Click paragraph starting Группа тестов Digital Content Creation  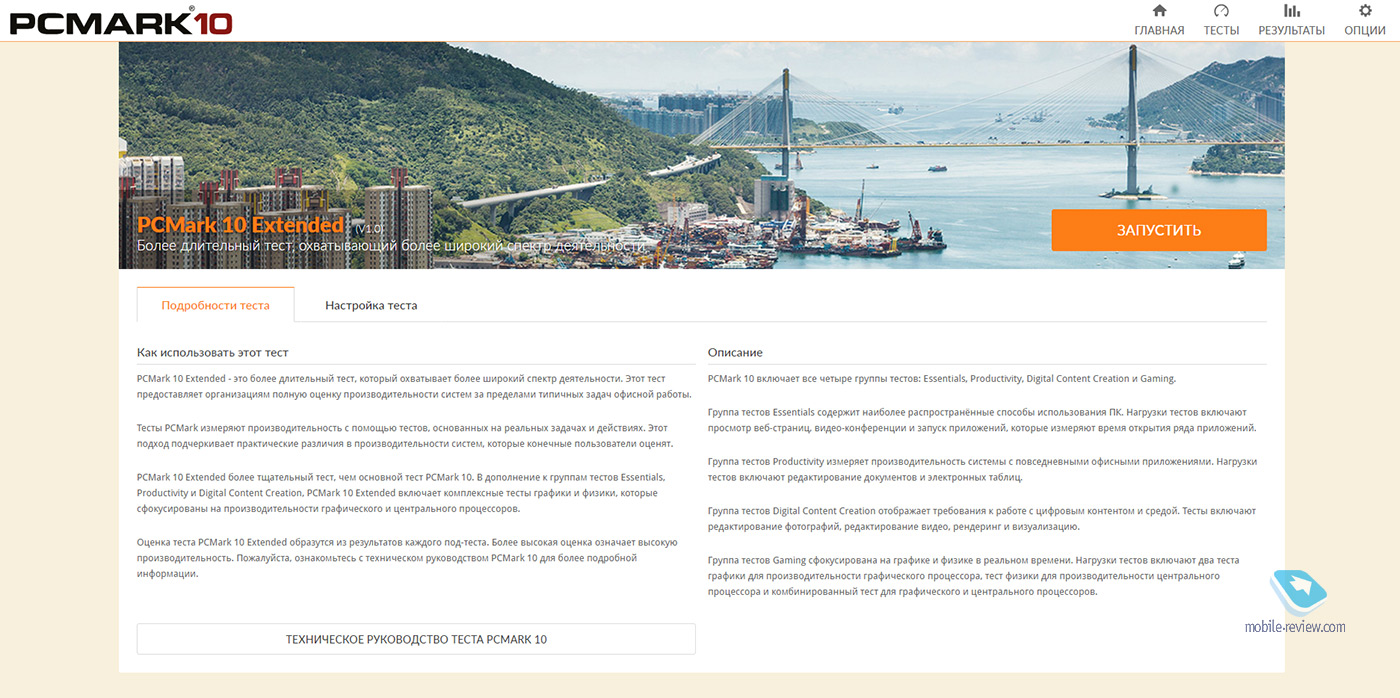click(x=981, y=518)
